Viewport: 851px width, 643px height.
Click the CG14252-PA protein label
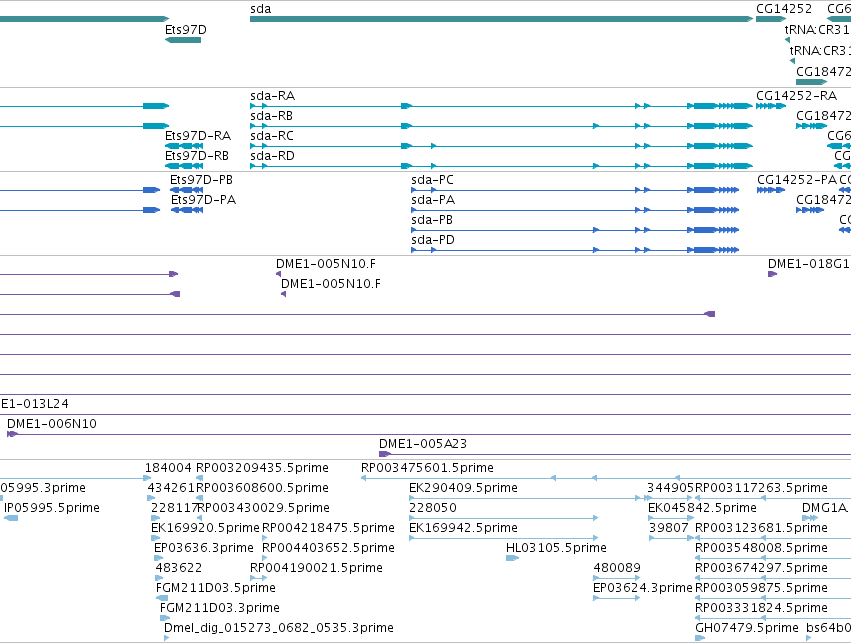pyautogui.click(x=797, y=180)
